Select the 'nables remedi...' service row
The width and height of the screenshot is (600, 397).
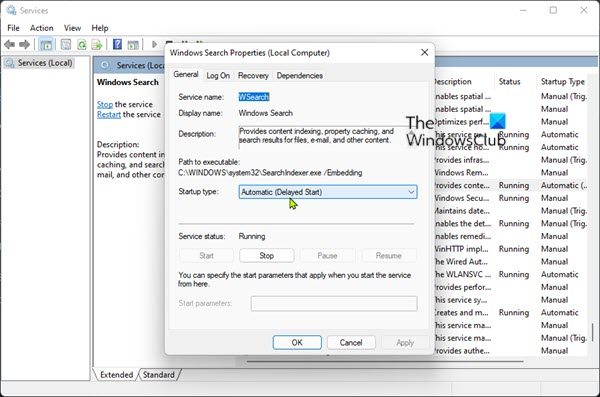(x=511, y=236)
